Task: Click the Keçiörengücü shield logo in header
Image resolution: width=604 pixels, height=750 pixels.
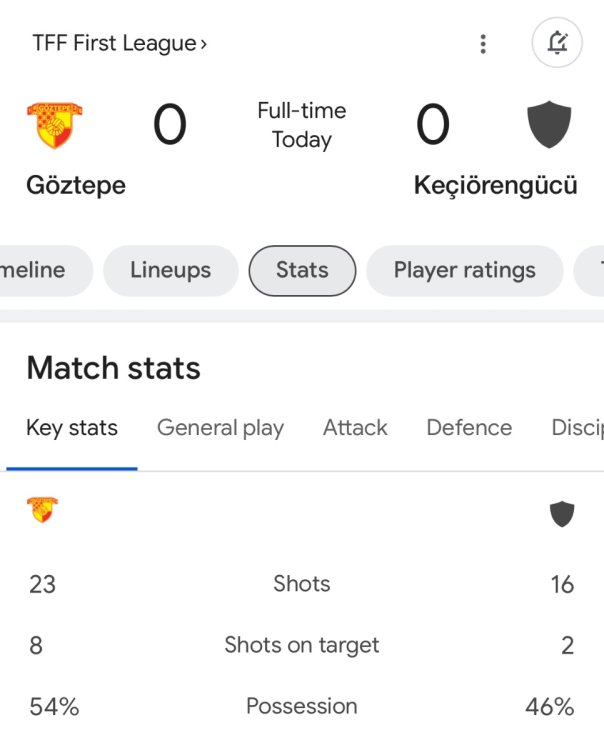Action: 549,125
